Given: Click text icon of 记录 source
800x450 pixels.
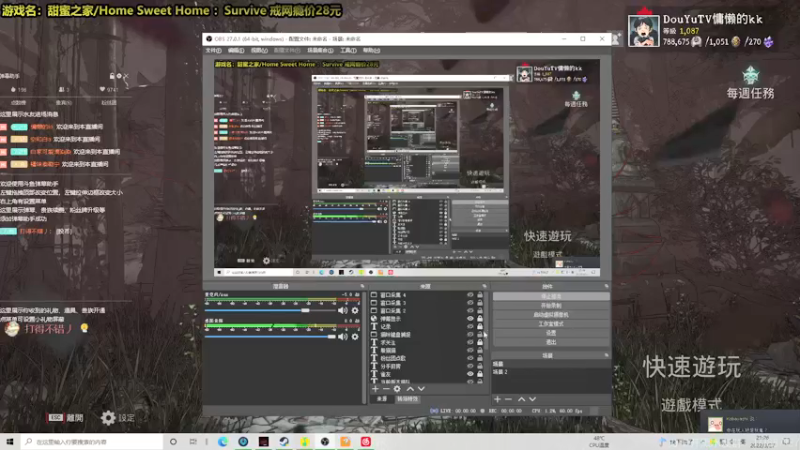Looking at the screenshot, I should (374, 327).
